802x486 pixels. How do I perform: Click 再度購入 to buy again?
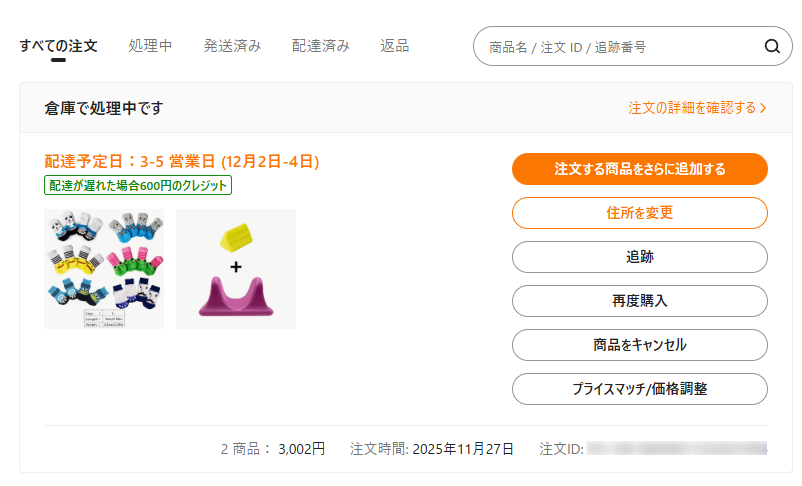point(639,301)
